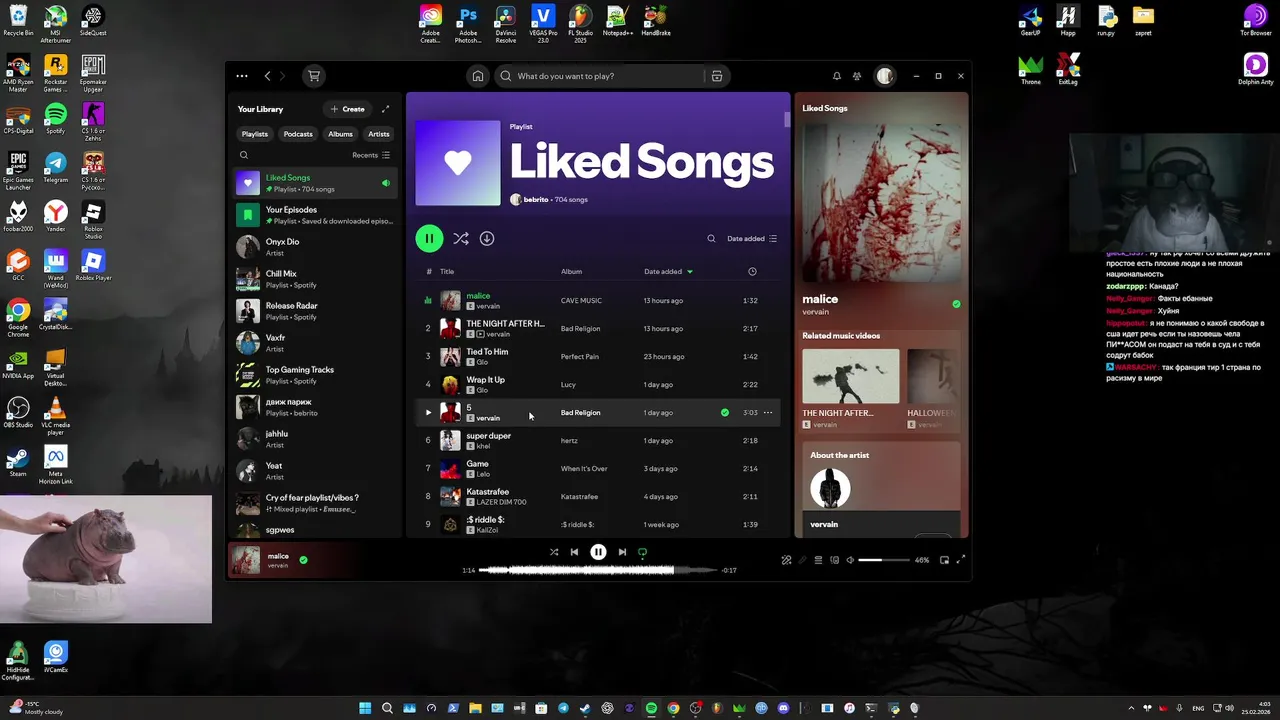Select the Tied To Him track row
Image resolution: width=1280 pixels, height=720 pixels.
point(598,356)
